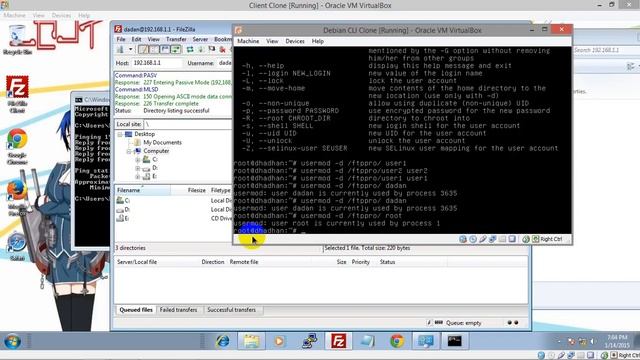Viewport: 640px width, 360px height.
Task: Open Internet Explorer from taskbar
Action: tap(223, 341)
